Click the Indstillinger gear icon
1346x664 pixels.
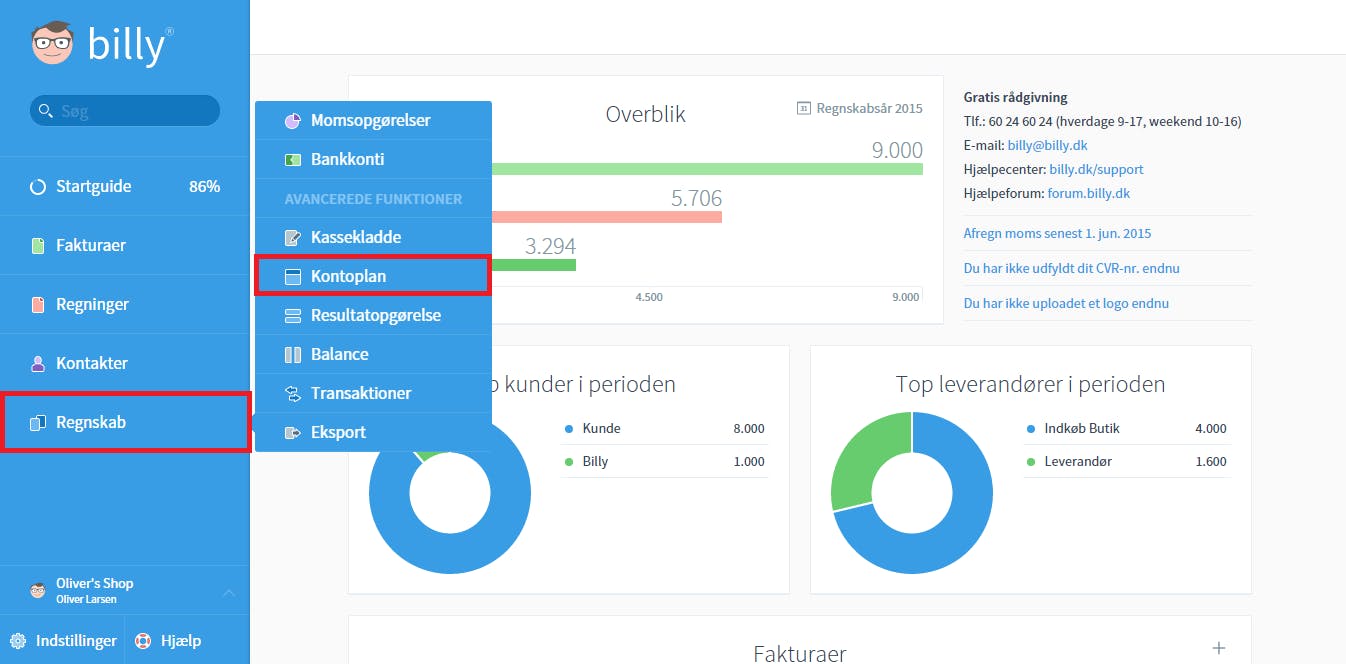[x=18, y=641]
